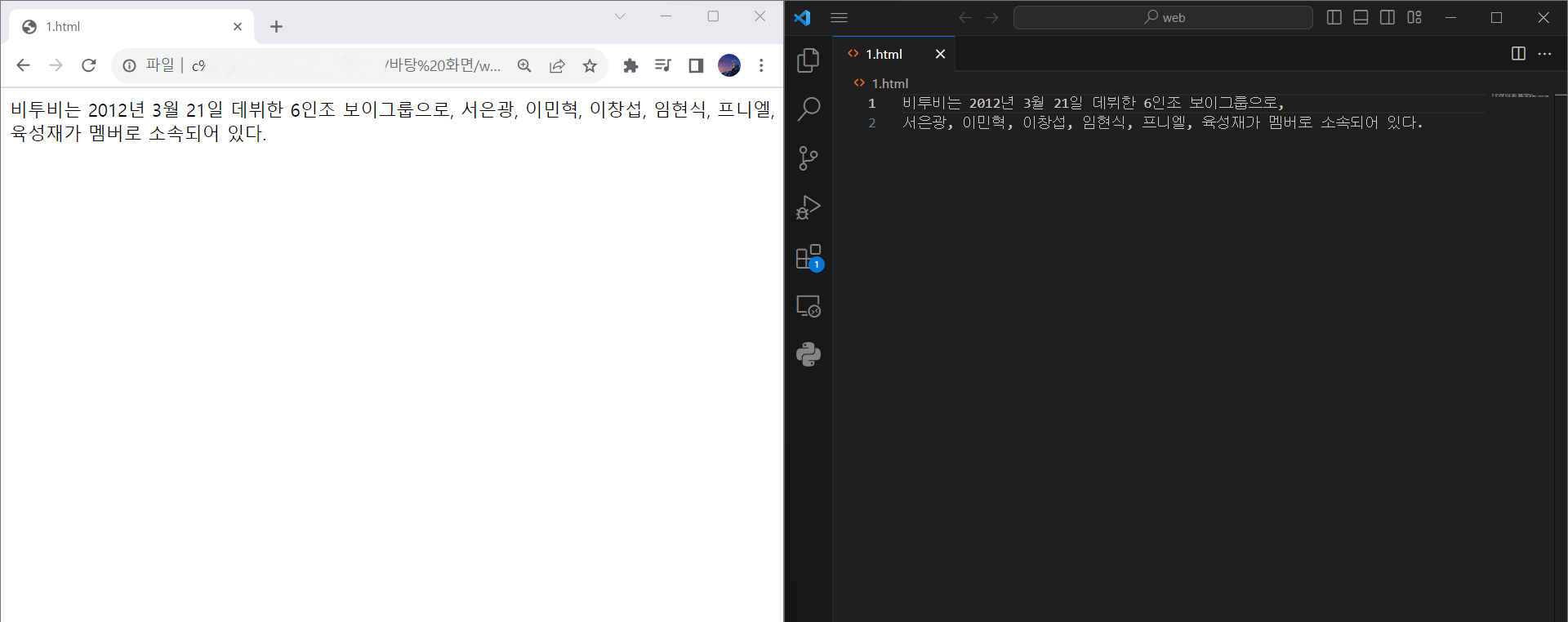Click editor line two text
This screenshot has height=622, width=1568.
point(1162,122)
